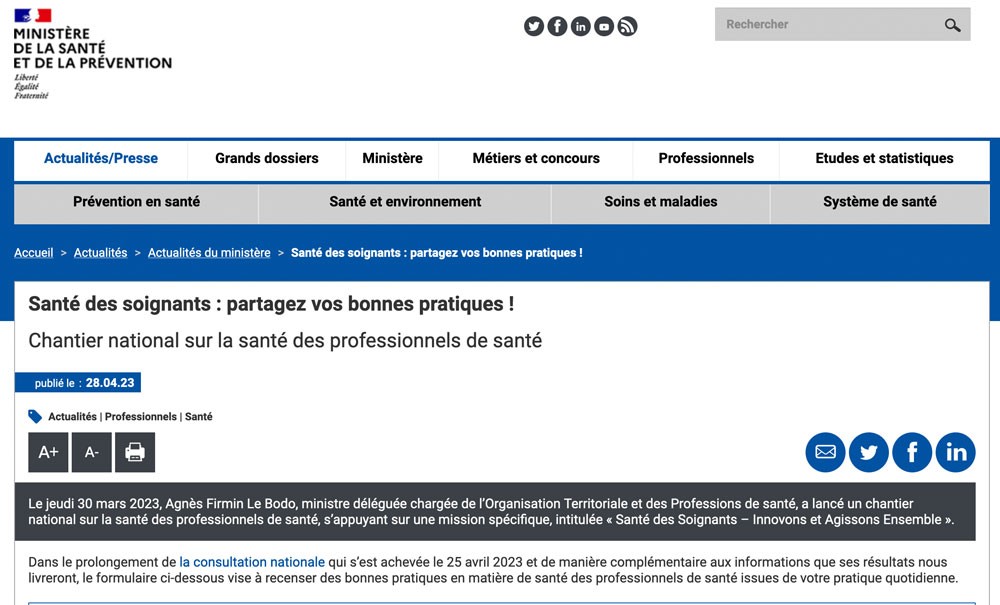Select the Métiers et concours menu item
This screenshot has width=1000, height=605.
(536, 158)
